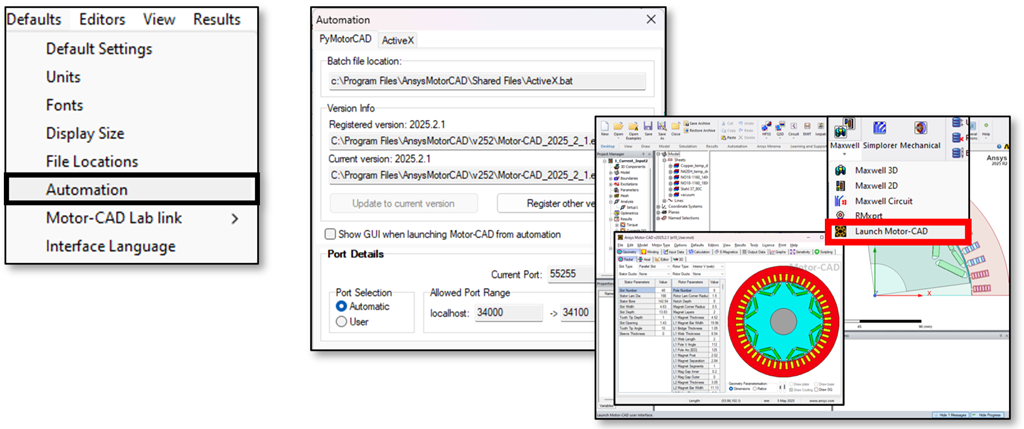
Task: Switch to the ActiveX tab
Action: [x=397, y=40]
